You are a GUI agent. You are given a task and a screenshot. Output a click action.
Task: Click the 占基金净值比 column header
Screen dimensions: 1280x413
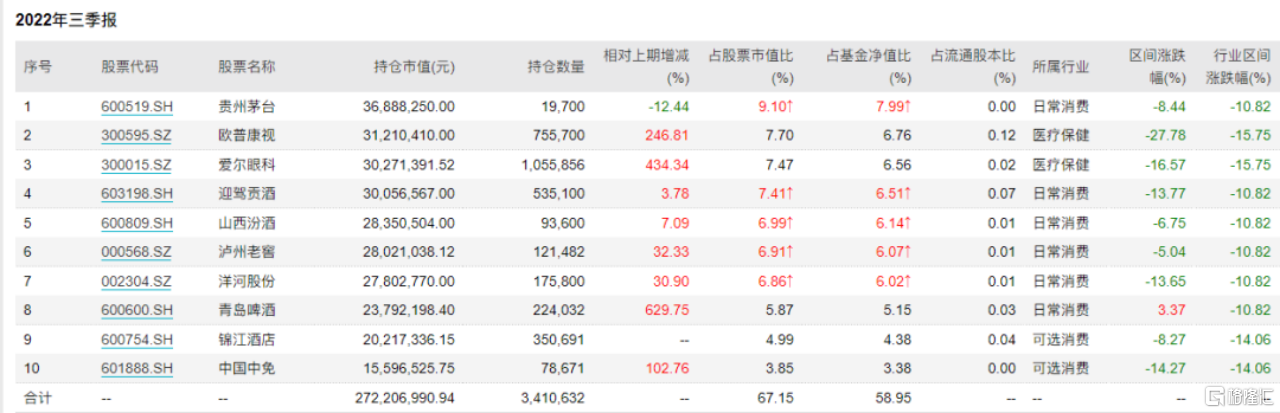pyautogui.click(x=869, y=67)
